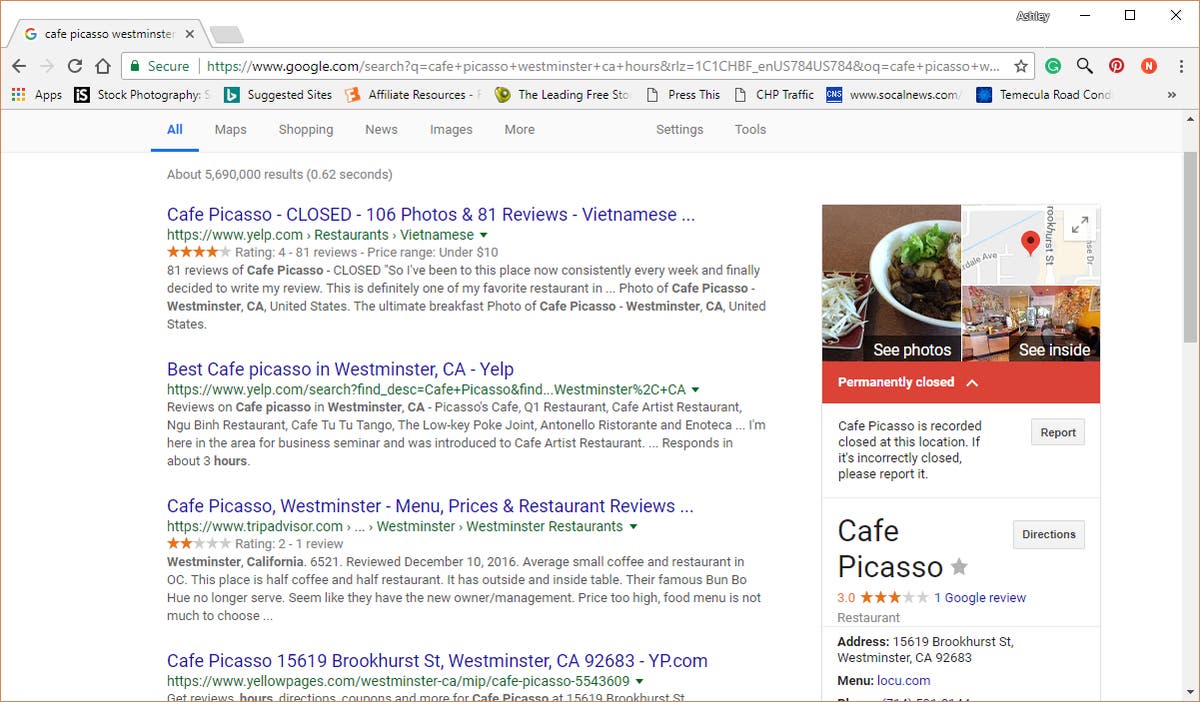Expand the map with fullscreen icon
The width and height of the screenshot is (1200, 702).
tap(1079, 226)
